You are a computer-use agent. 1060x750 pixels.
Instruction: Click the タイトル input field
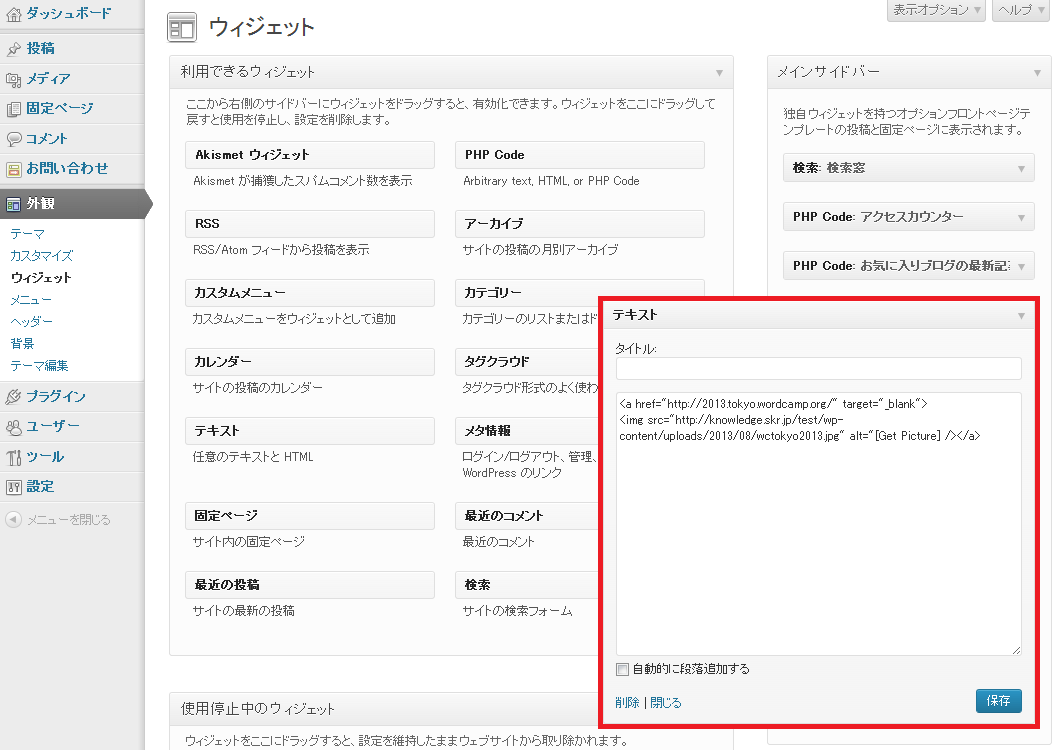pyautogui.click(x=818, y=369)
